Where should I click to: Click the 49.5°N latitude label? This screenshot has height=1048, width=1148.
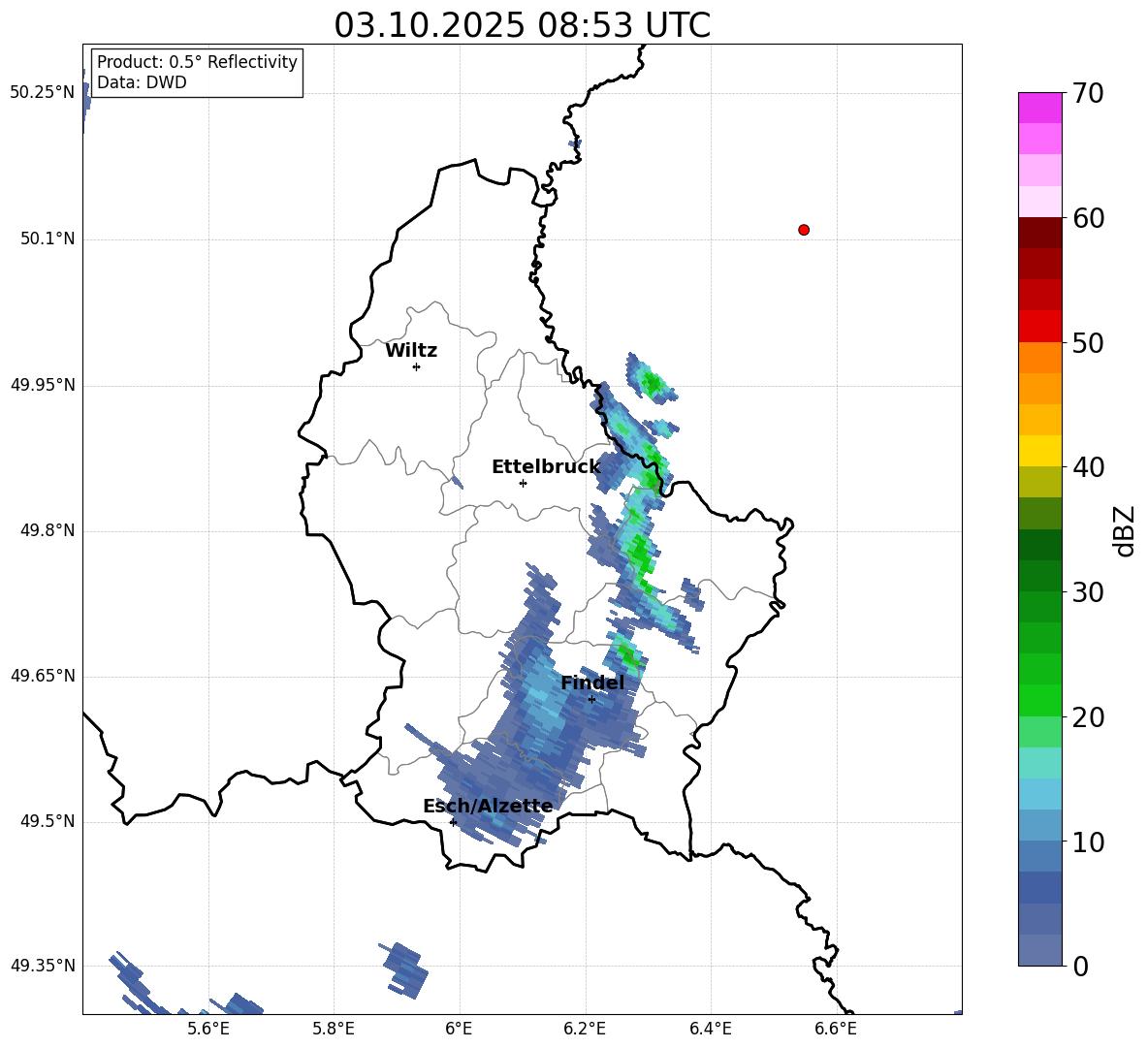click(48, 821)
